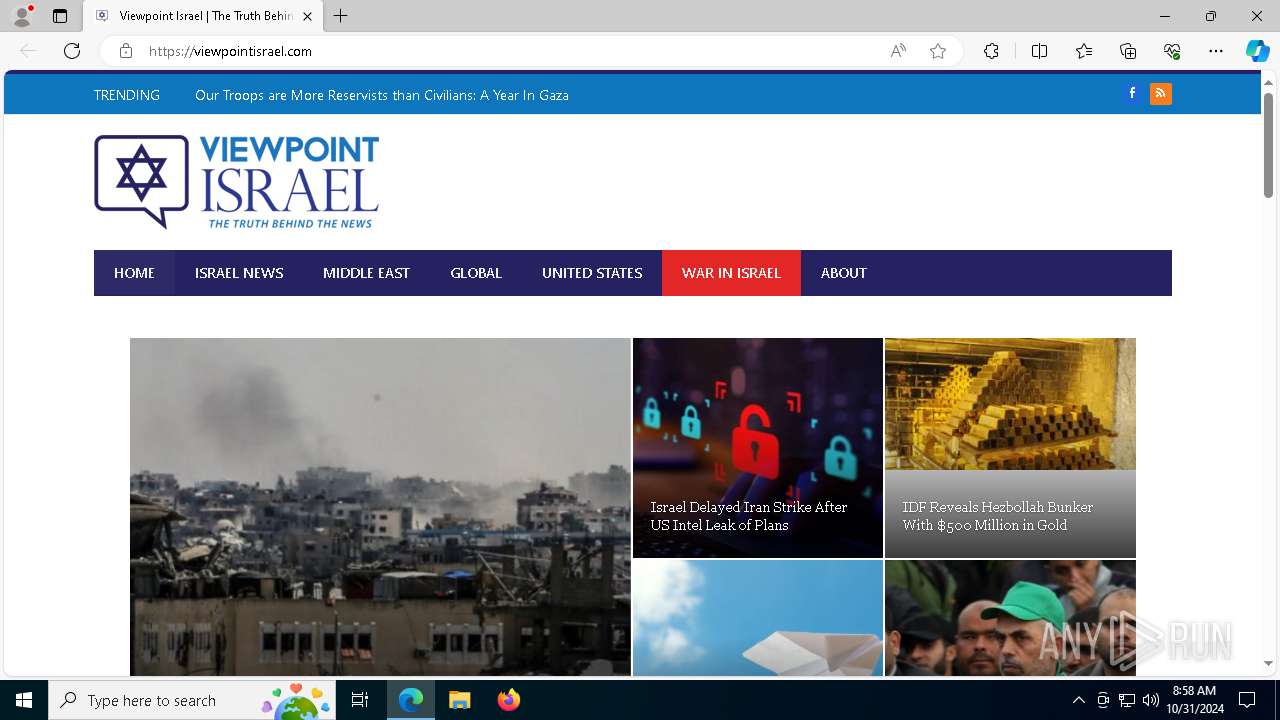The height and width of the screenshot is (720, 1280).
Task: Click the gold bars article image
Action: coord(1010,404)
